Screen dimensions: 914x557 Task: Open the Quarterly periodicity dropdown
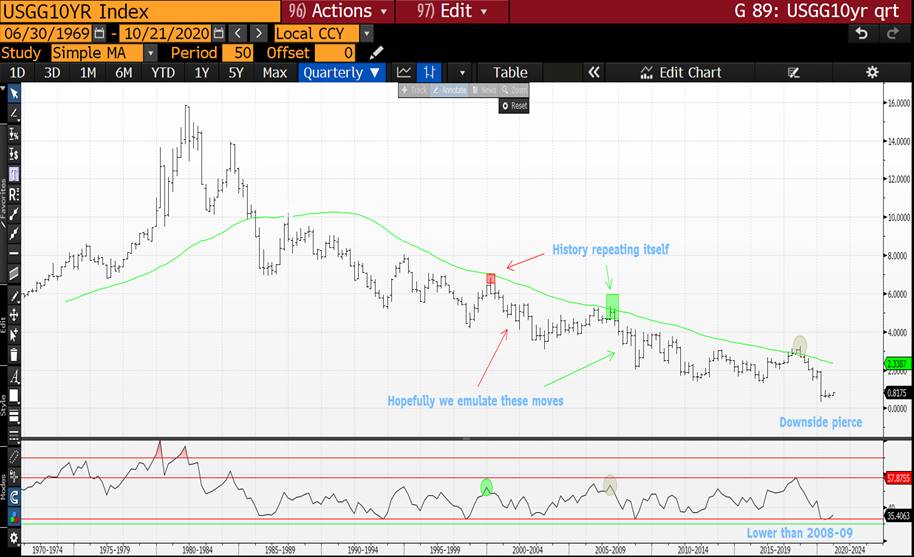pos(342,72)
